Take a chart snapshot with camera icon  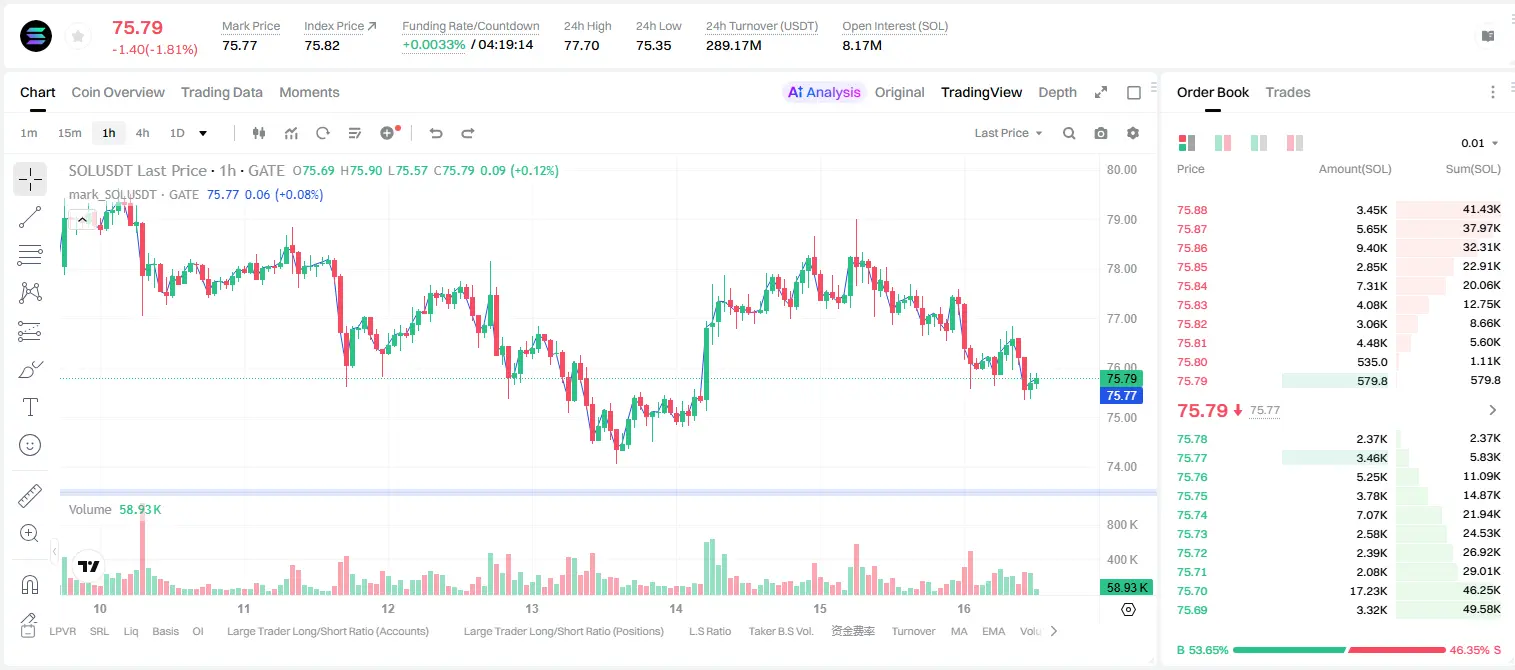tap(1101, 133)
